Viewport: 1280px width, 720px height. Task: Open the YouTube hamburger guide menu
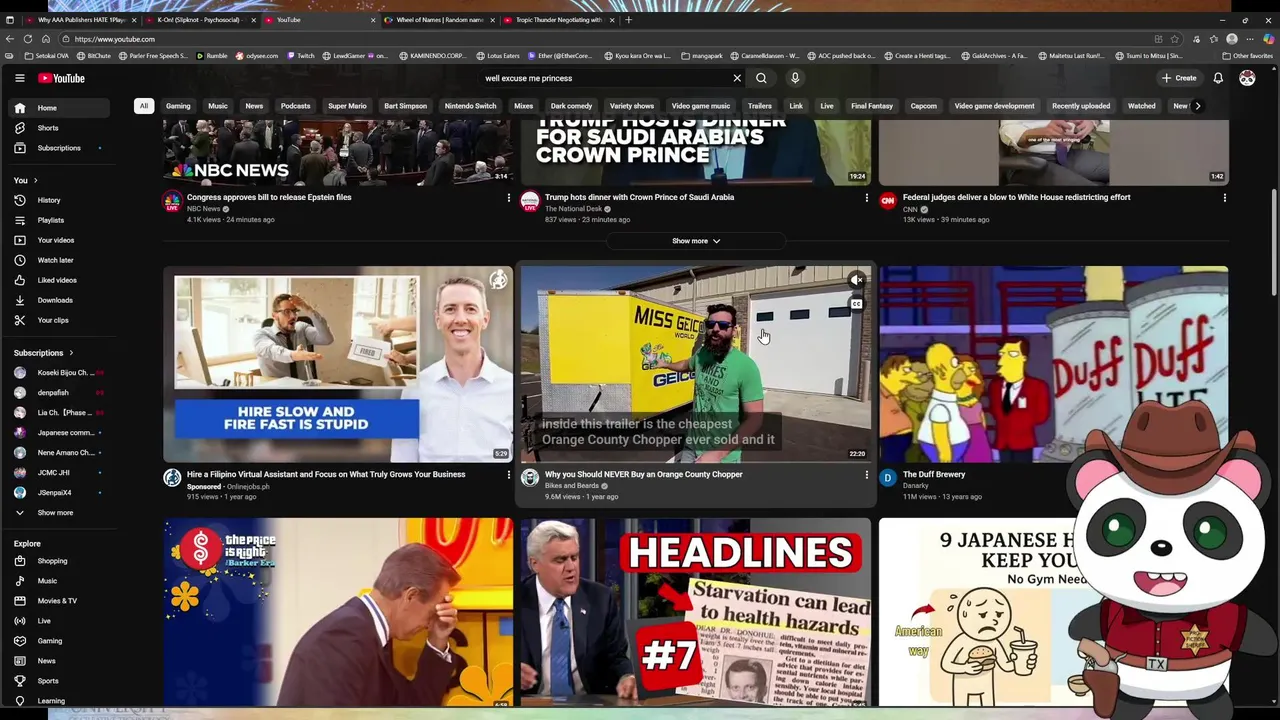click(x=19, y=78)
